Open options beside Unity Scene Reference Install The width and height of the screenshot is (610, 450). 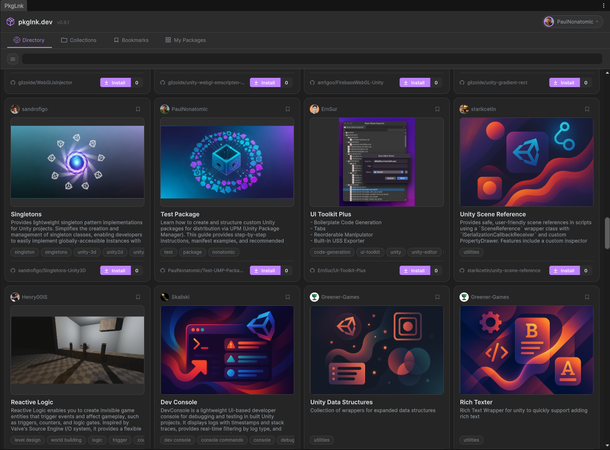coord(586,270)
